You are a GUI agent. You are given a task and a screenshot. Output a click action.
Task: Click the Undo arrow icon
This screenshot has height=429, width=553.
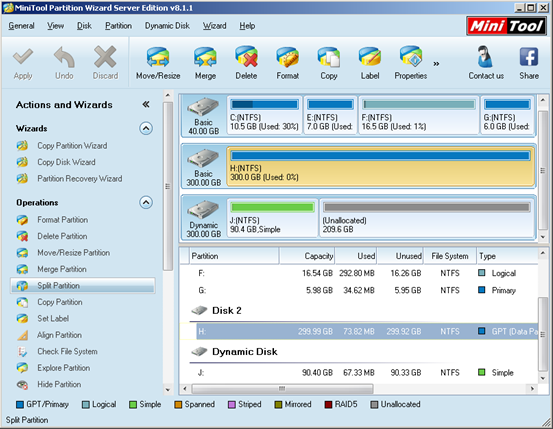(x=64, y=57)
